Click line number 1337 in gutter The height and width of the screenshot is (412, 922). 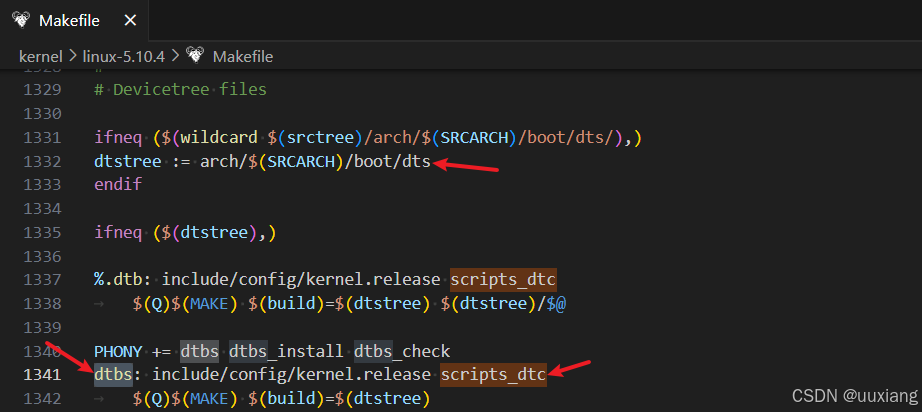[42, 280]
